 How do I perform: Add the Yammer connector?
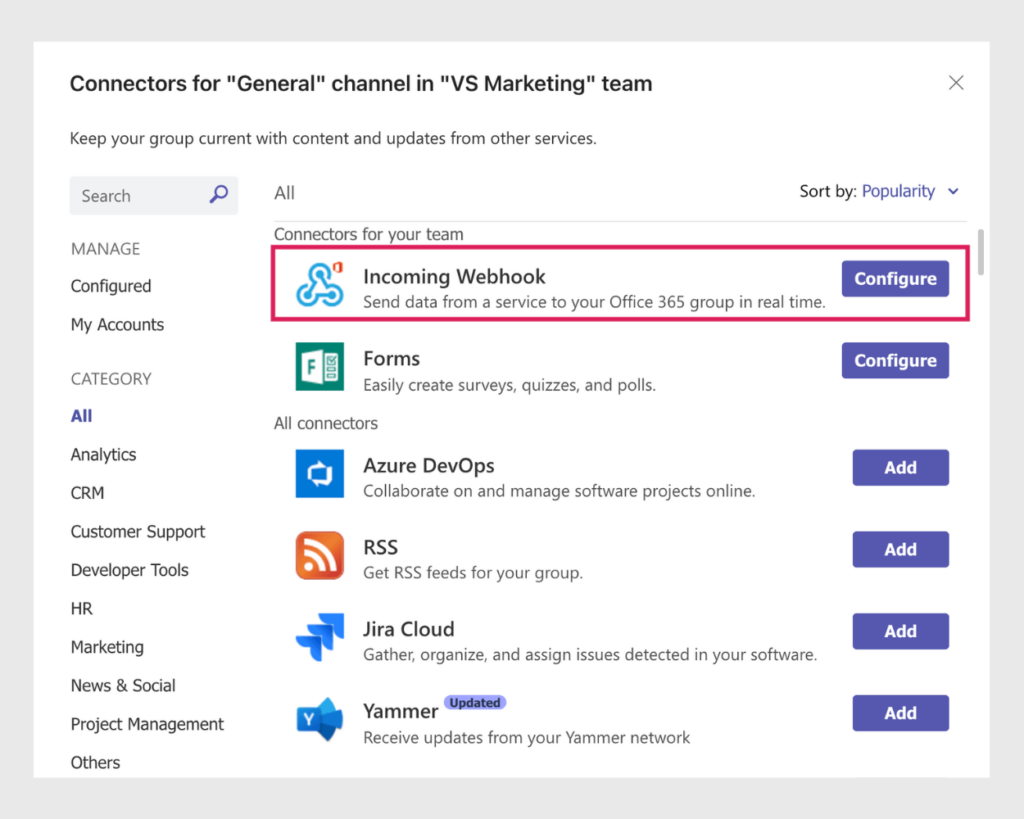900,713
